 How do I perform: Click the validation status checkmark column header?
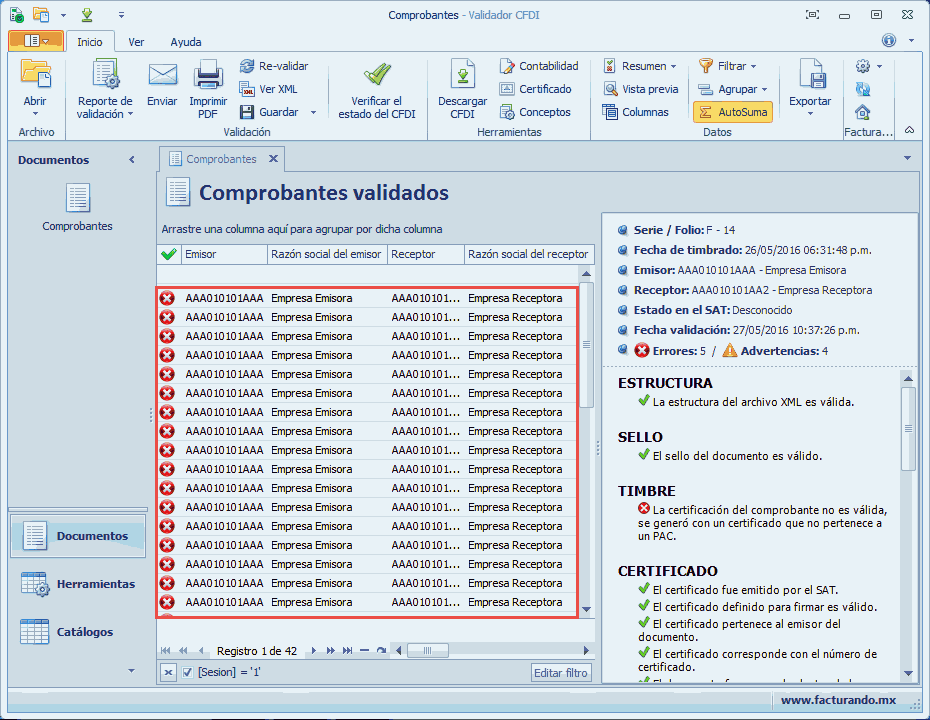169,254
